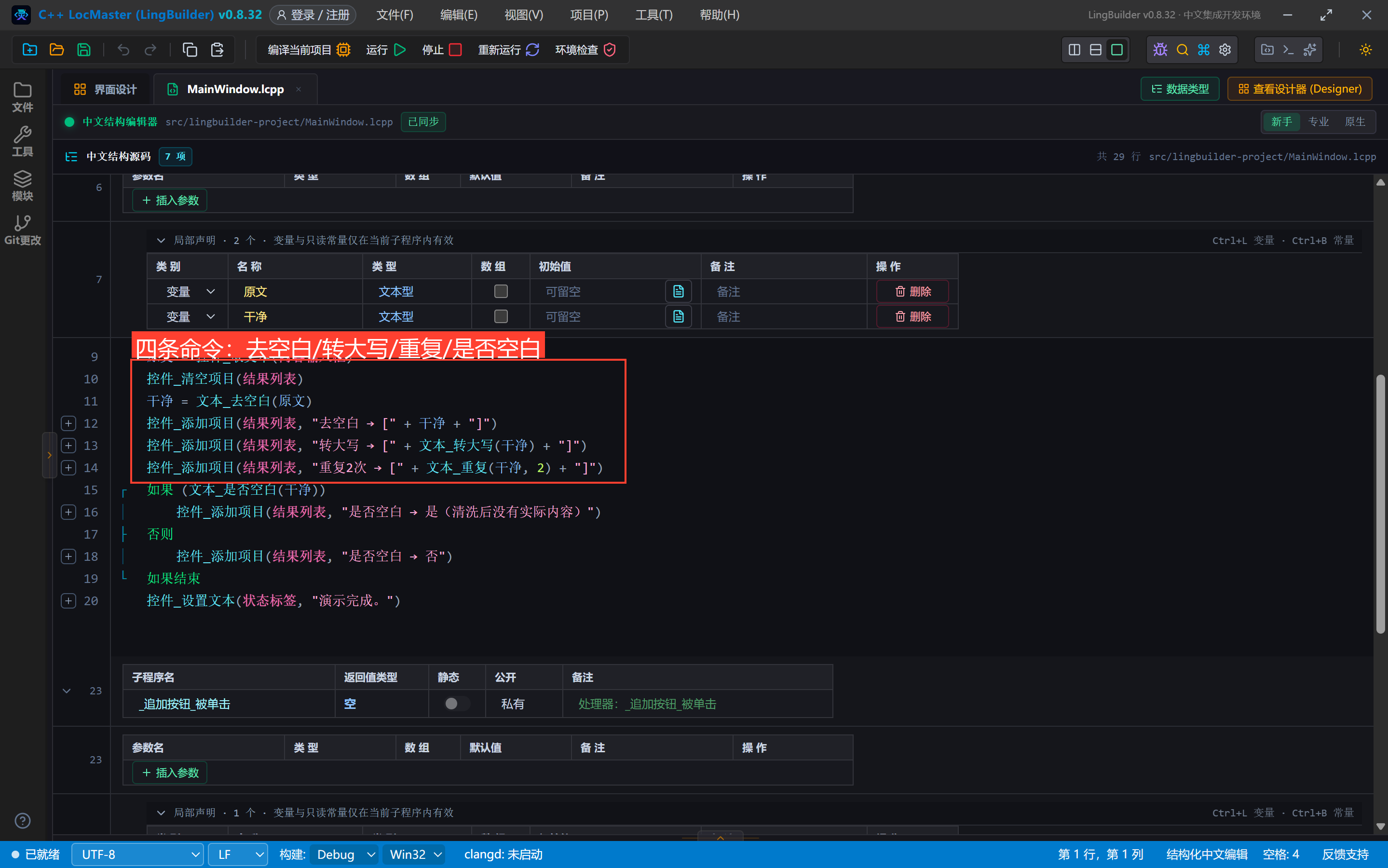1388x868 pixels.
Task: Switch to horizontal split layout
Action: pyautogui.click(x=1095, y=50)
